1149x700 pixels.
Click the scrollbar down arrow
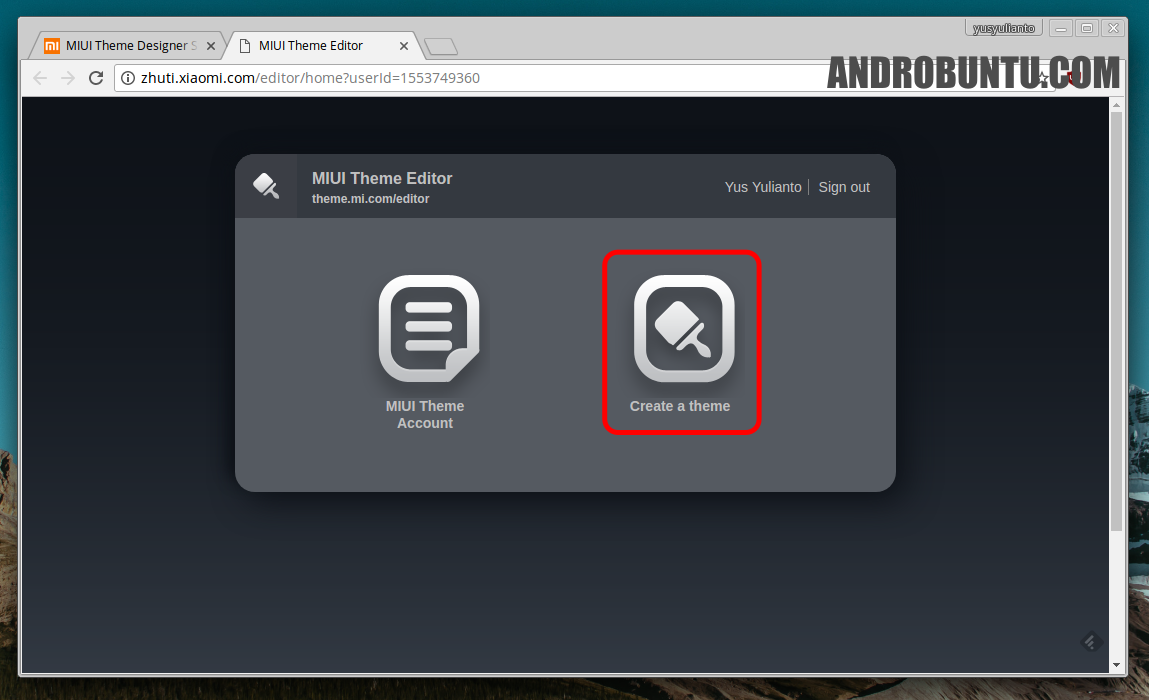(1116, 664)
